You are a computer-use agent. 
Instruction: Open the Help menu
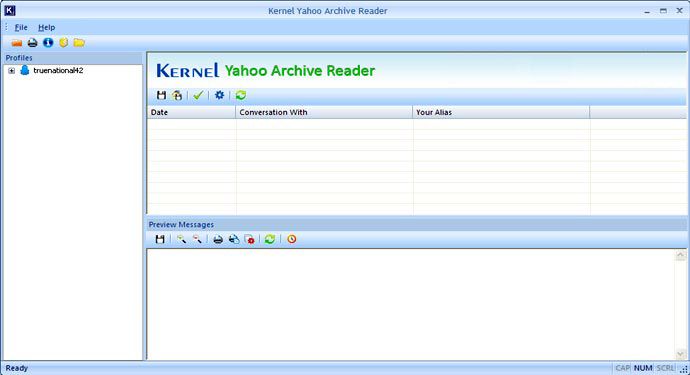click(x=47, y=27)
